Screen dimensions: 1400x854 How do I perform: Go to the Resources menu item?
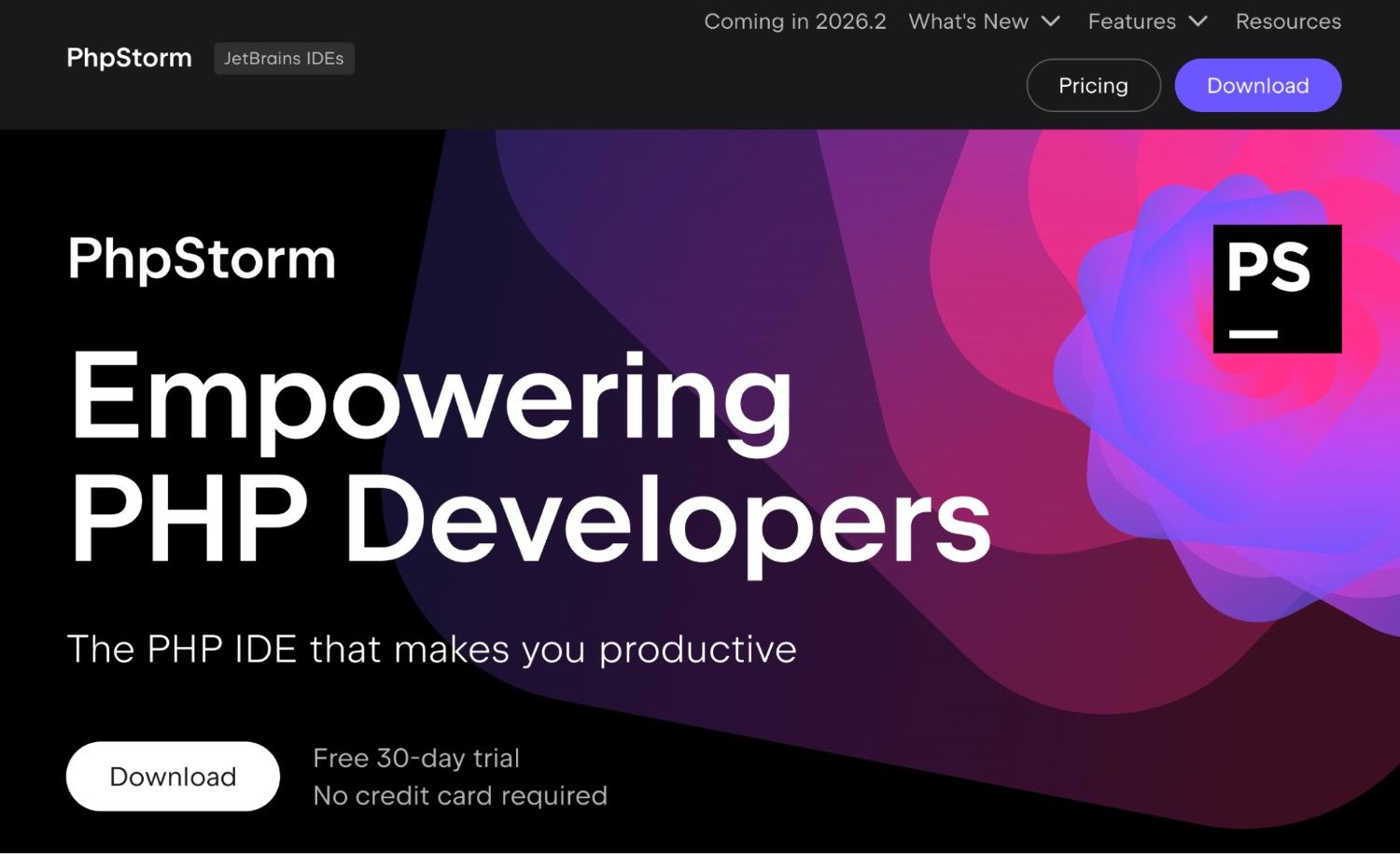coord(1288,21)
